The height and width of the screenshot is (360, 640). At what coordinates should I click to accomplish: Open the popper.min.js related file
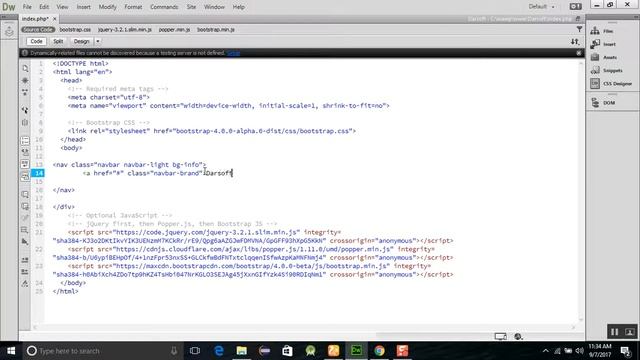click(174, 29)
